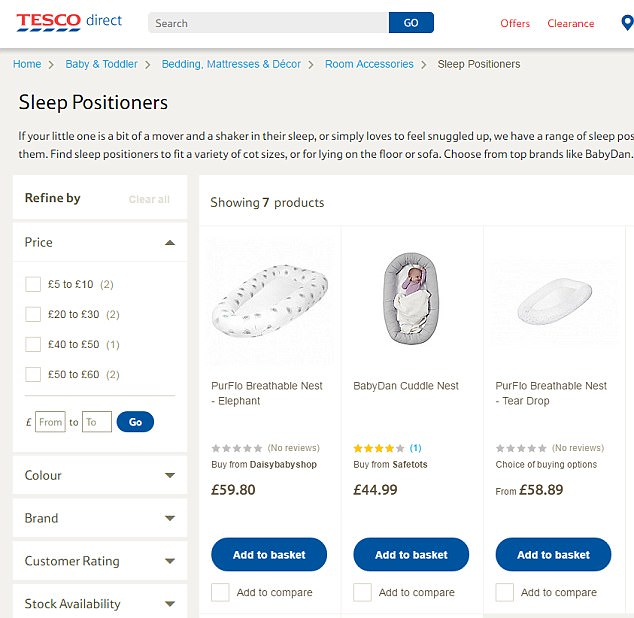
Task: Click the store locator pin icon
Action: tap(626, 22)
